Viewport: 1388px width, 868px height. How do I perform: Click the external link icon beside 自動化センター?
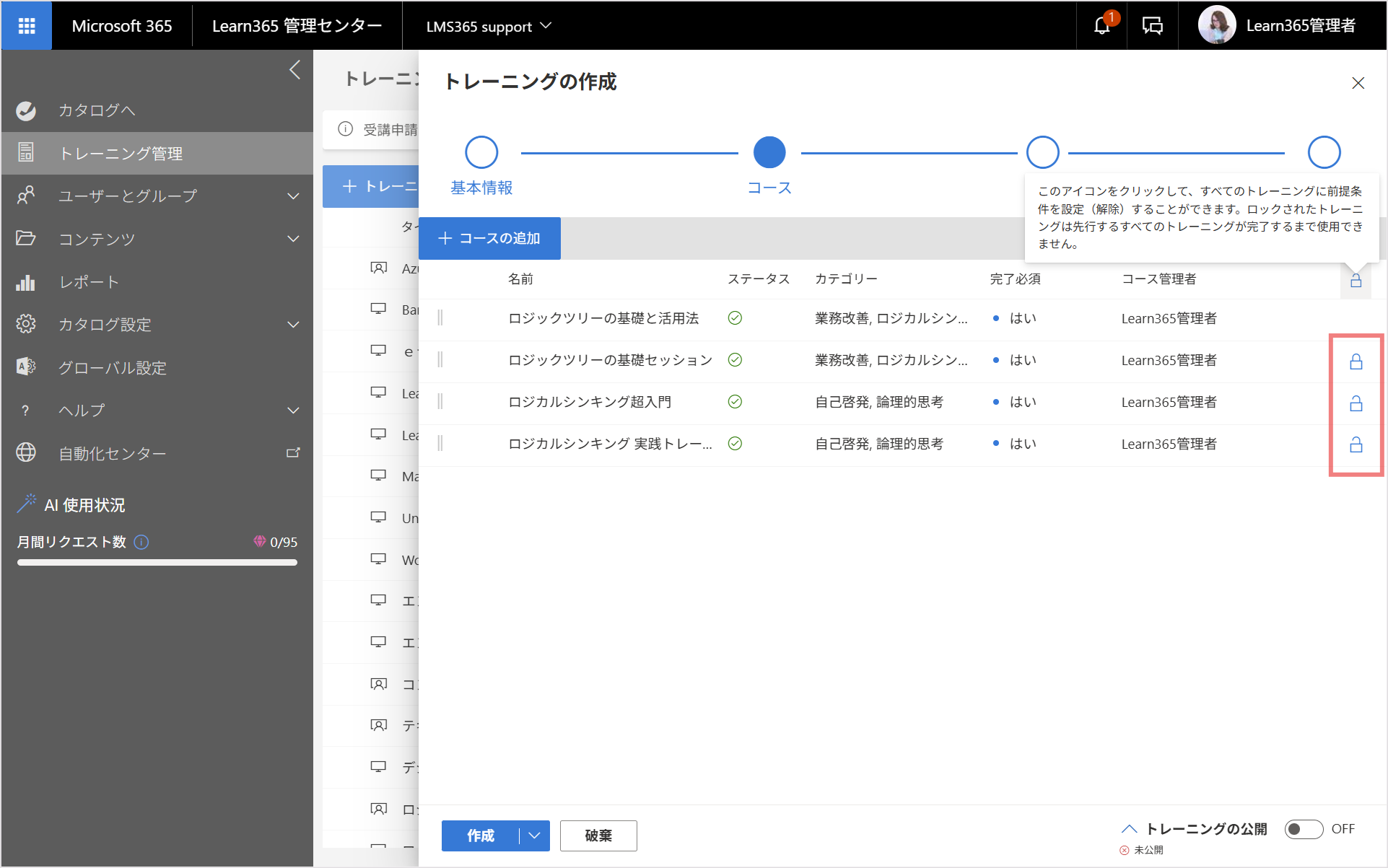(x=293, y=452)
